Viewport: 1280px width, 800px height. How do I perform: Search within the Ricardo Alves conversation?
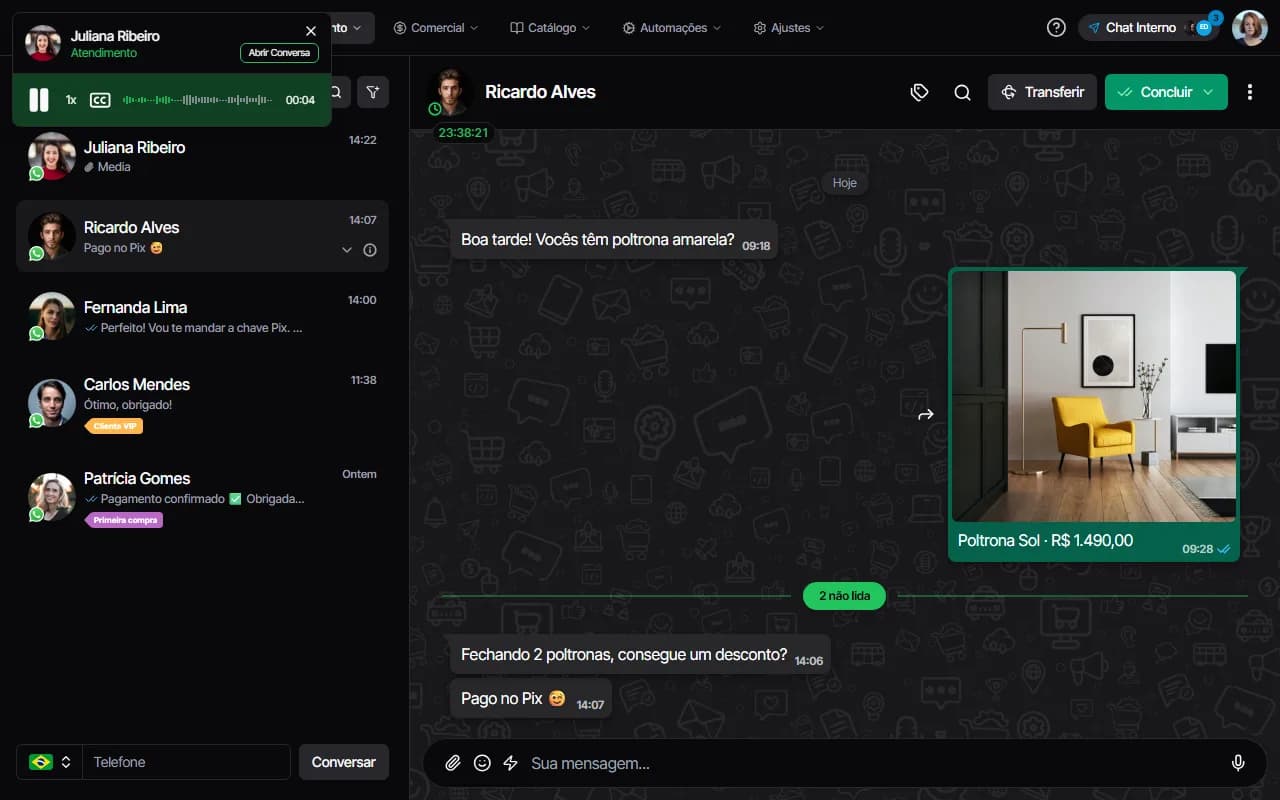962,92
